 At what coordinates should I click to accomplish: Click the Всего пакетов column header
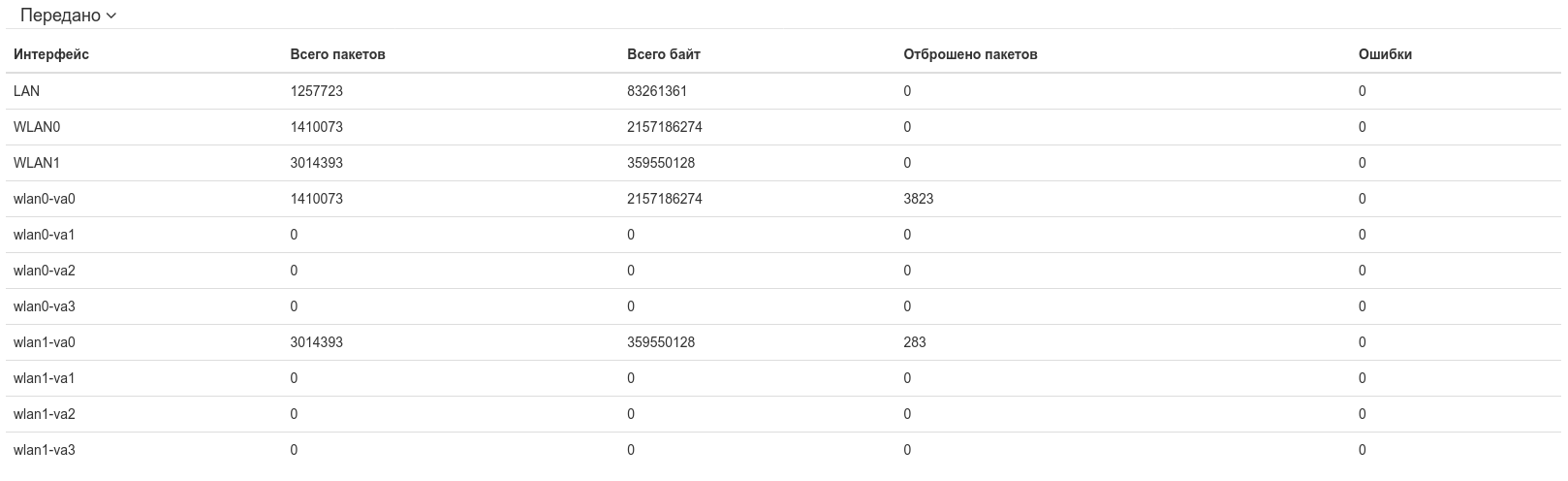coord(337,54)
